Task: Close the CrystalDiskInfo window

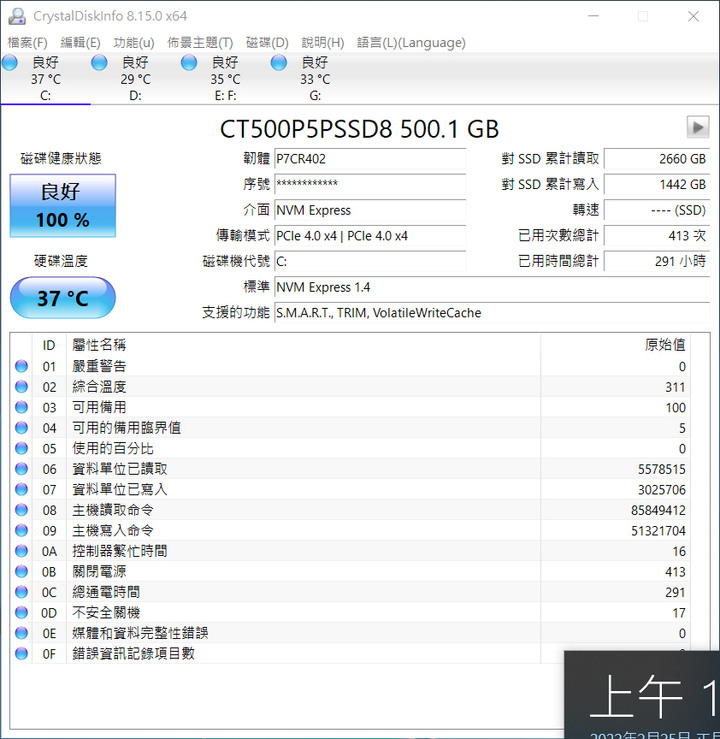Action: [693, 16]
